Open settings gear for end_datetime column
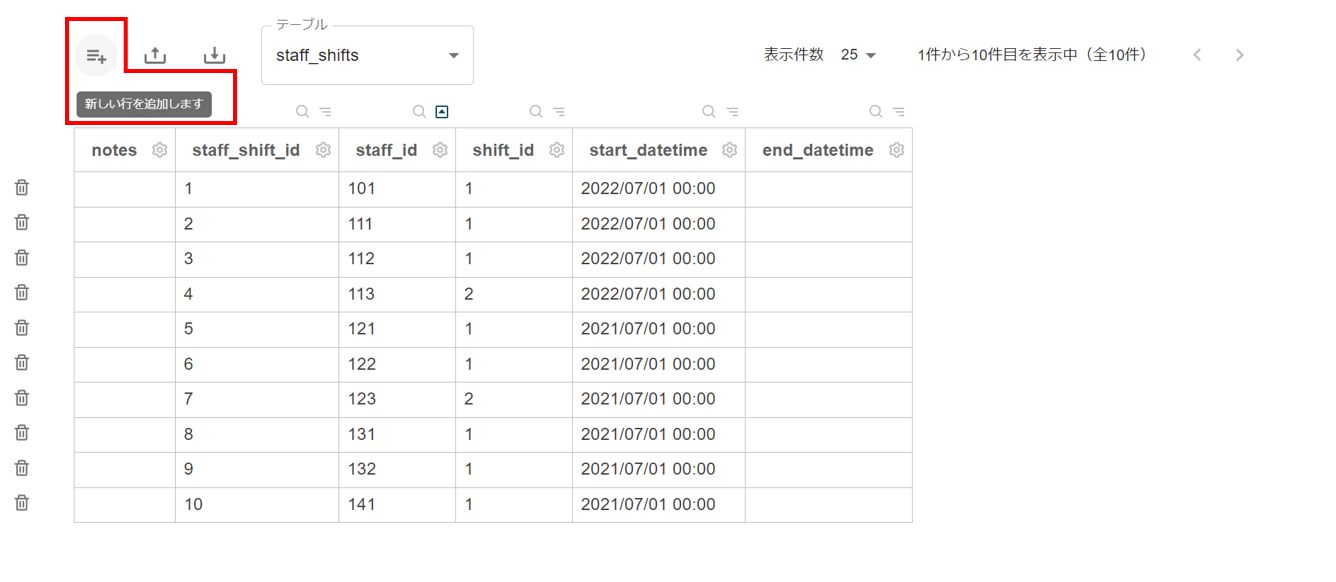The height and width of the screenshot is (582, 1336). [897, 150]
